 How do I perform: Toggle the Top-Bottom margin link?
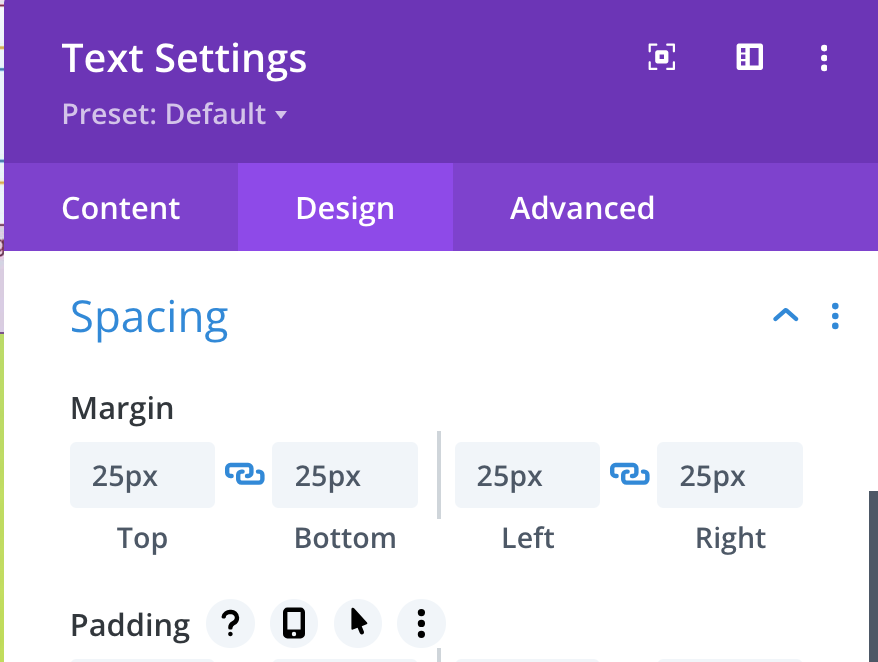[244, 475]
